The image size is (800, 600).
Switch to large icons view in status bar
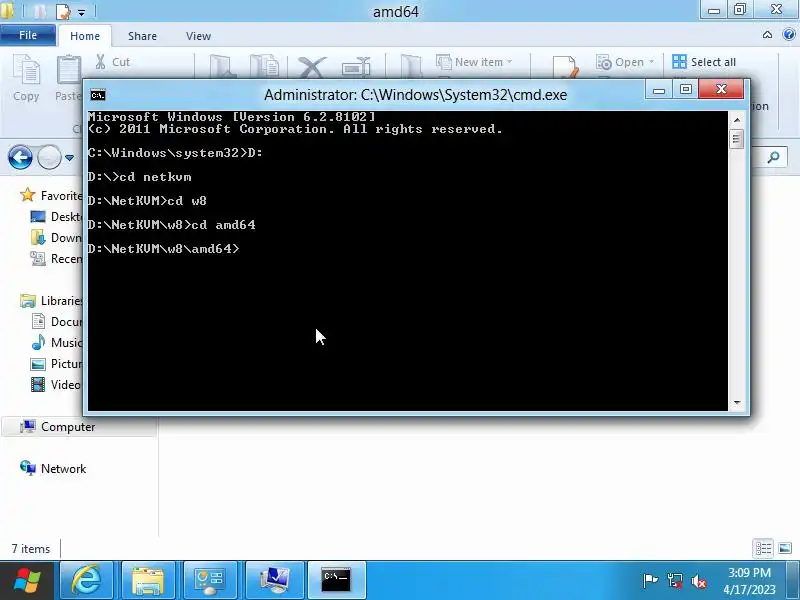pos(786,548)
